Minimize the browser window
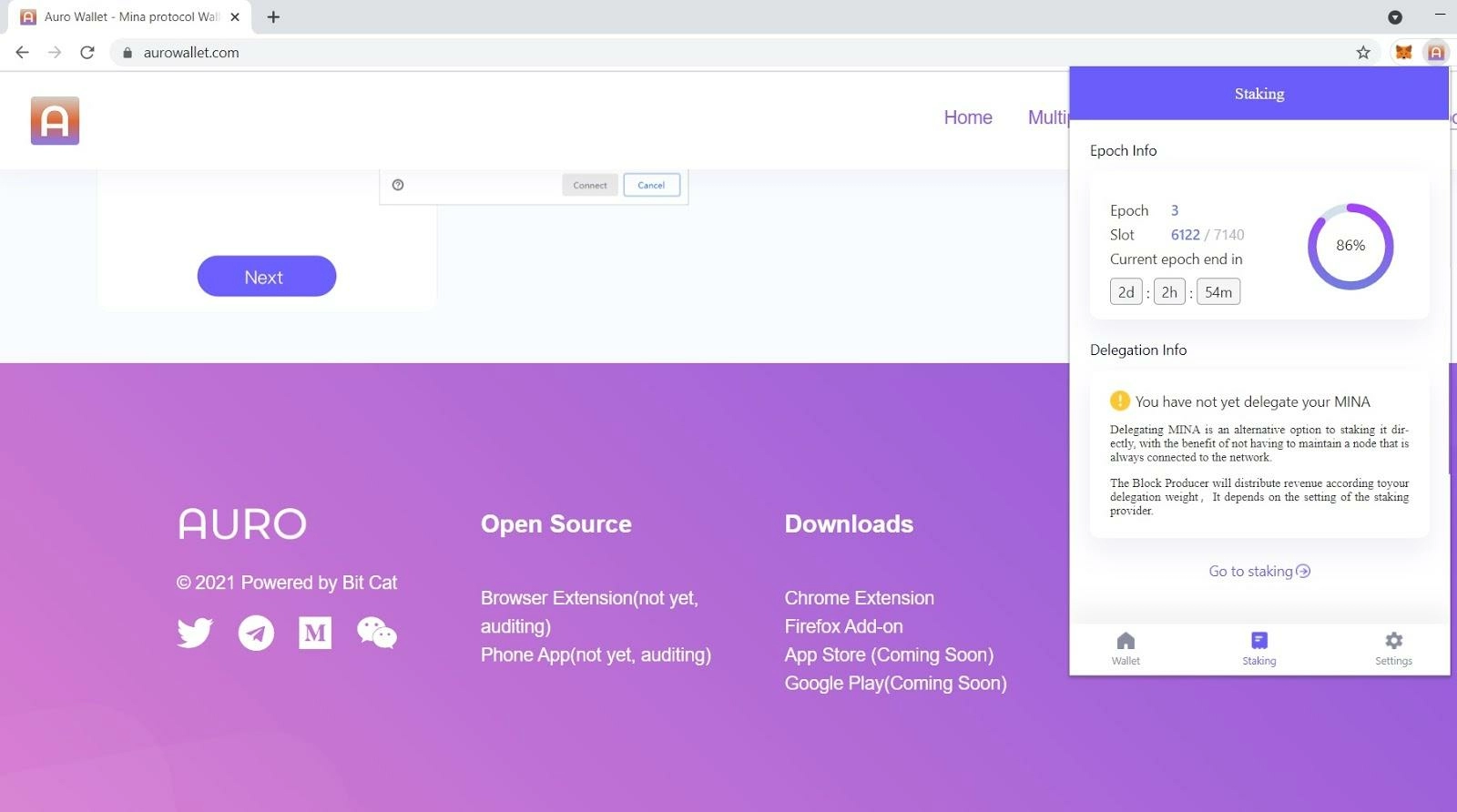Image resolution: width=1457 pixels, height=812 pixels. (1440, 15)
